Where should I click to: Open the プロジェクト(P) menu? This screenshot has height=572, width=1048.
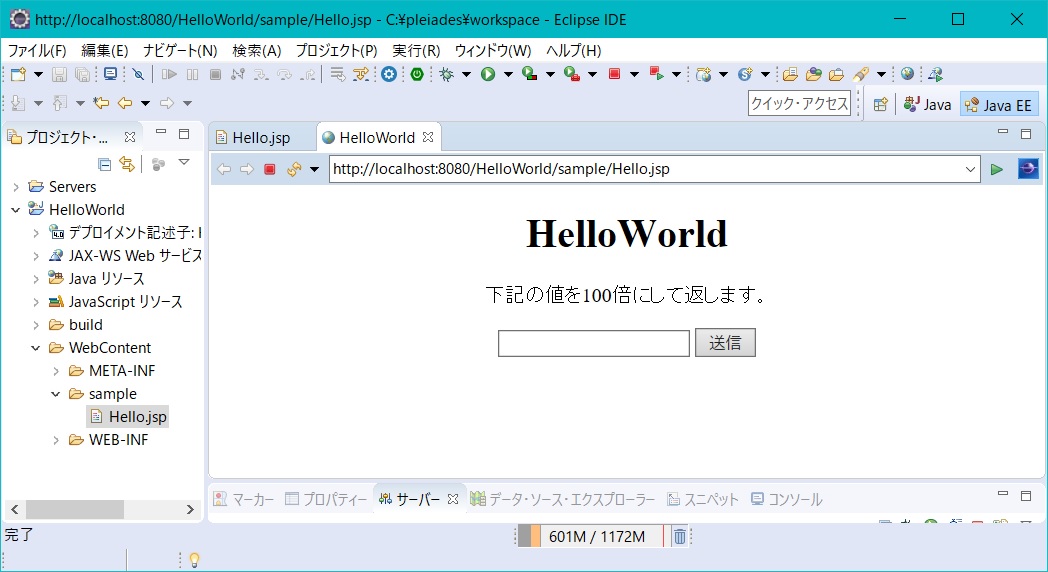click(x=336, y=51)
